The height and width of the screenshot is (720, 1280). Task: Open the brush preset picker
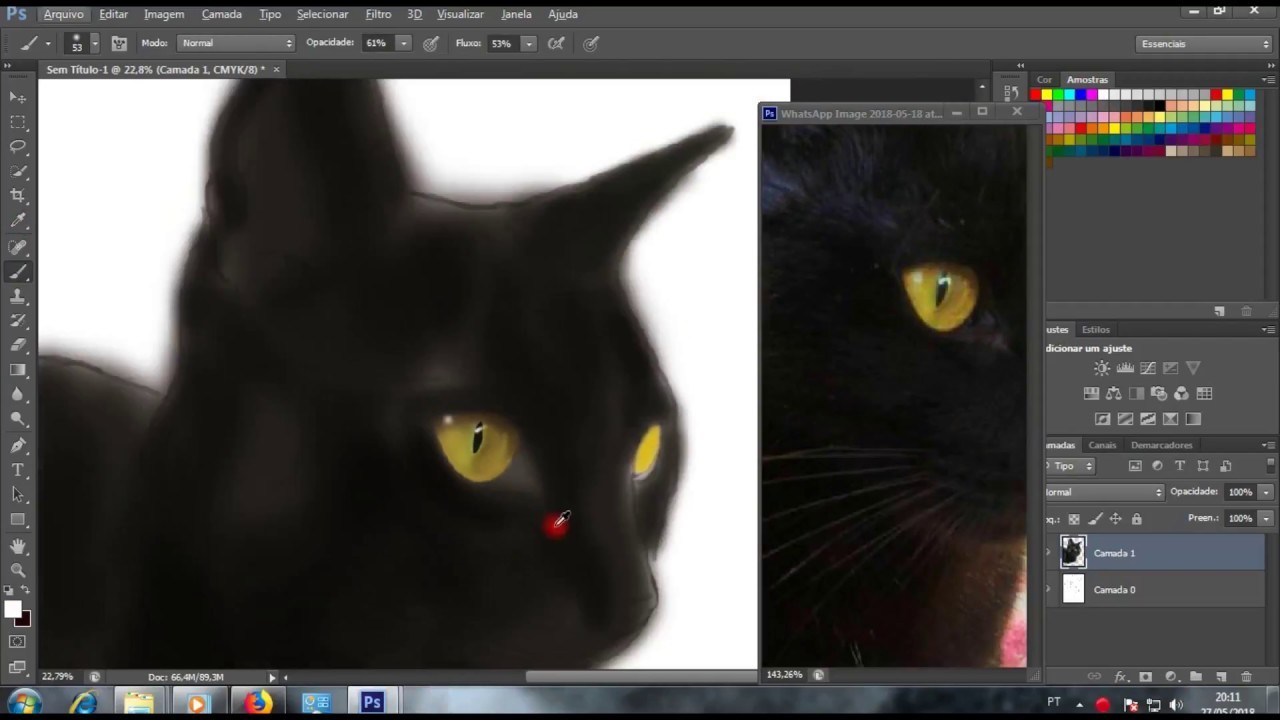(85, 43)
